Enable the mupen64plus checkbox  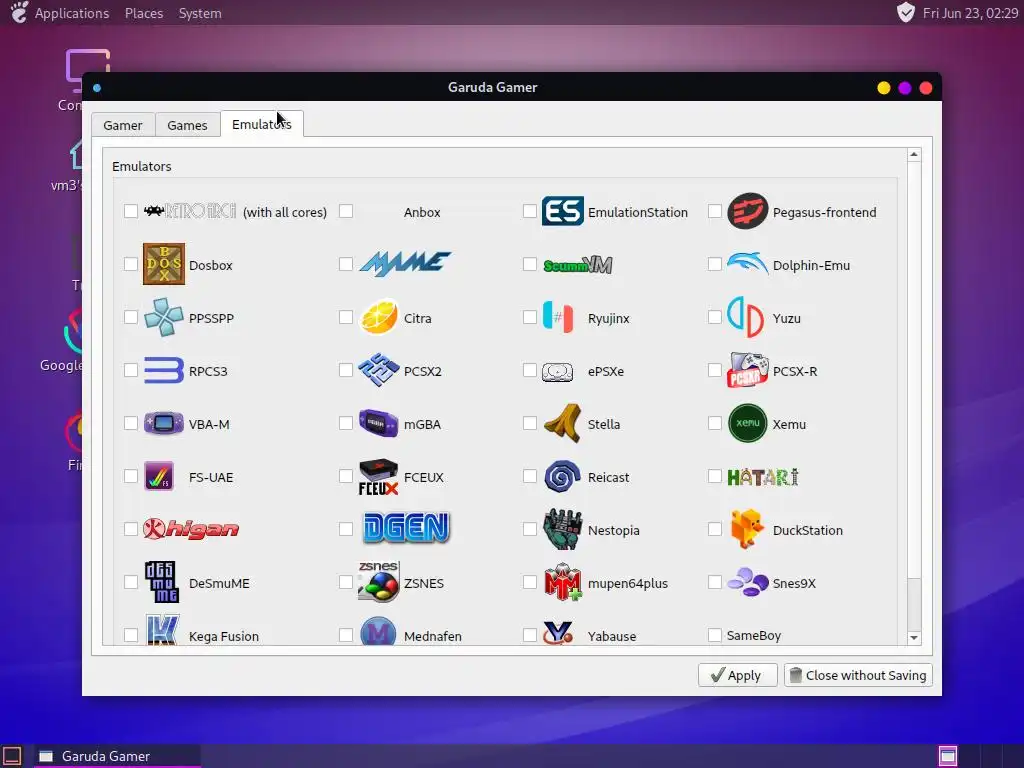pyautogui.click(x=530, y=582)
